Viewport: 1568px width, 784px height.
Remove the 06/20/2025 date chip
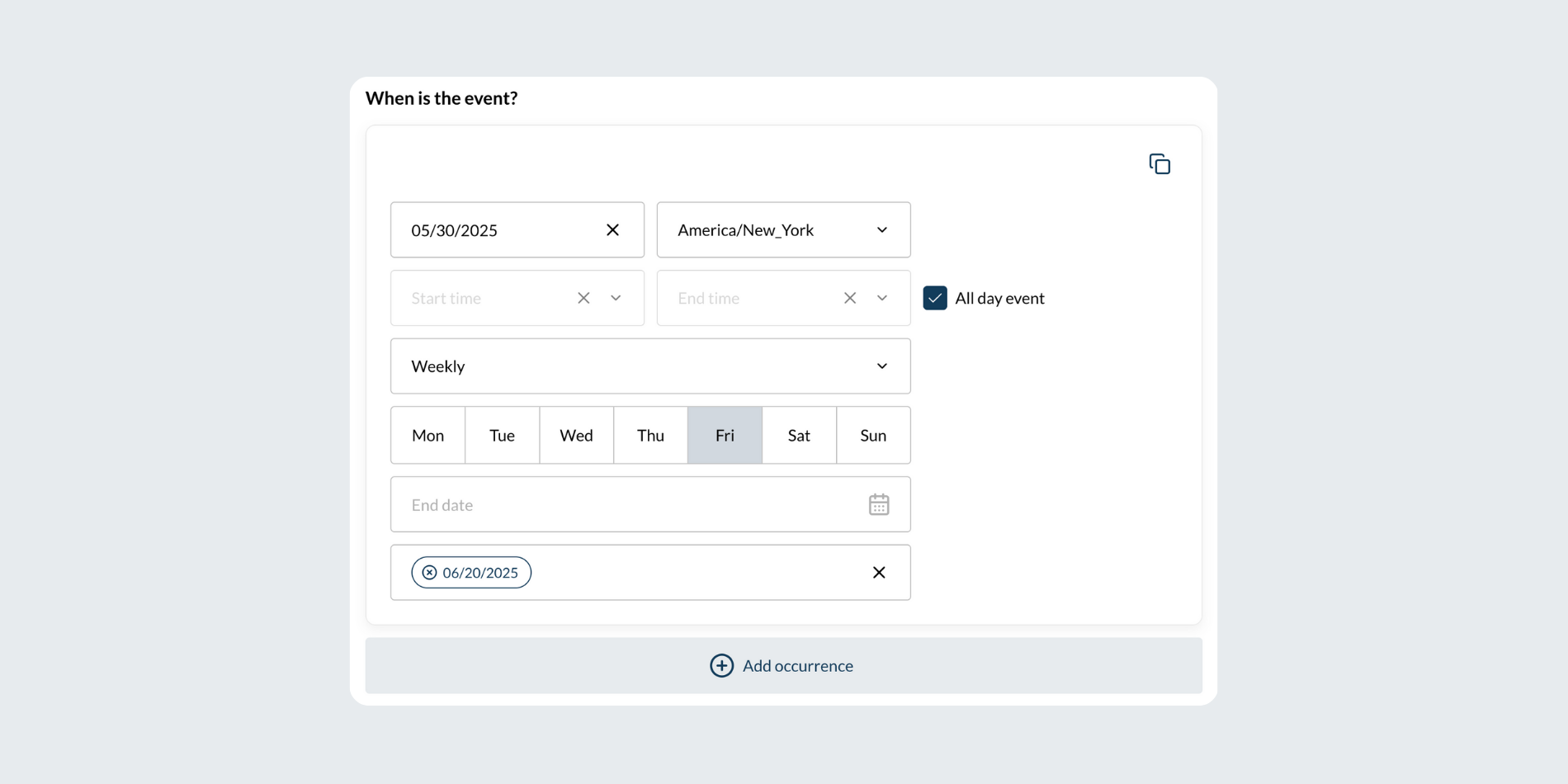[430, 573]
